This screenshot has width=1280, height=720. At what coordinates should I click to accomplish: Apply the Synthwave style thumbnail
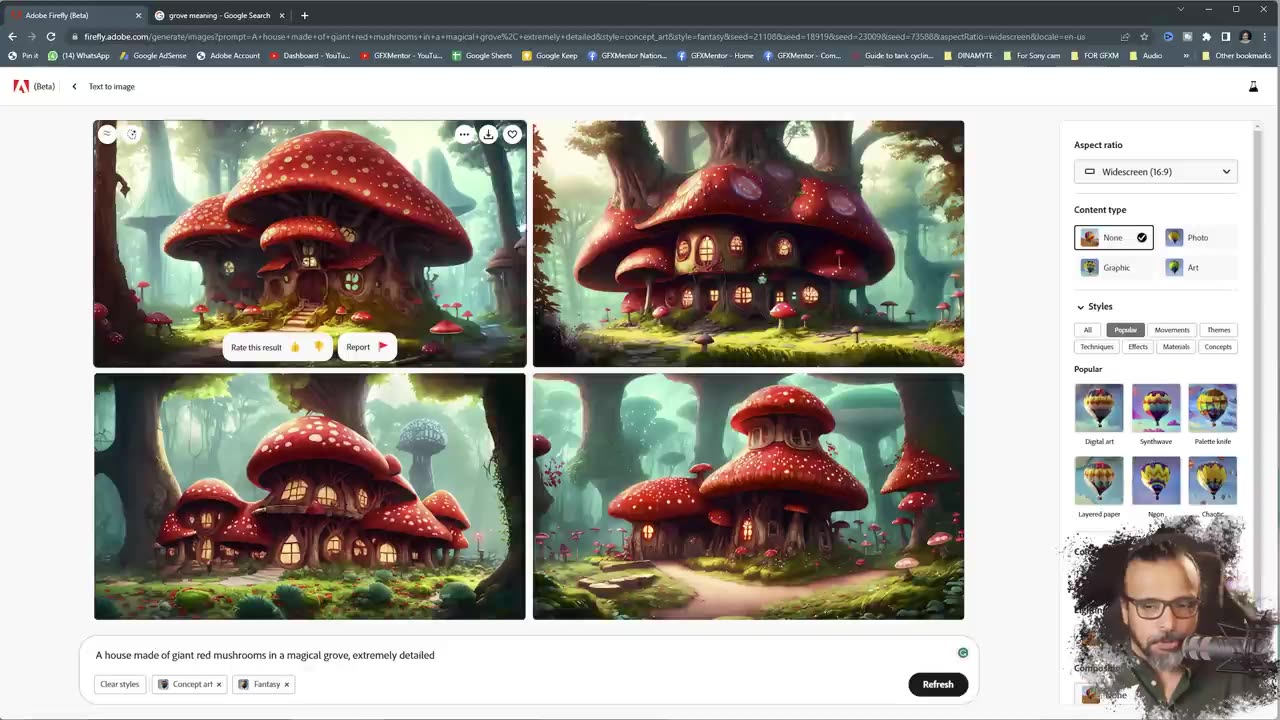[x=1156, y=408]
